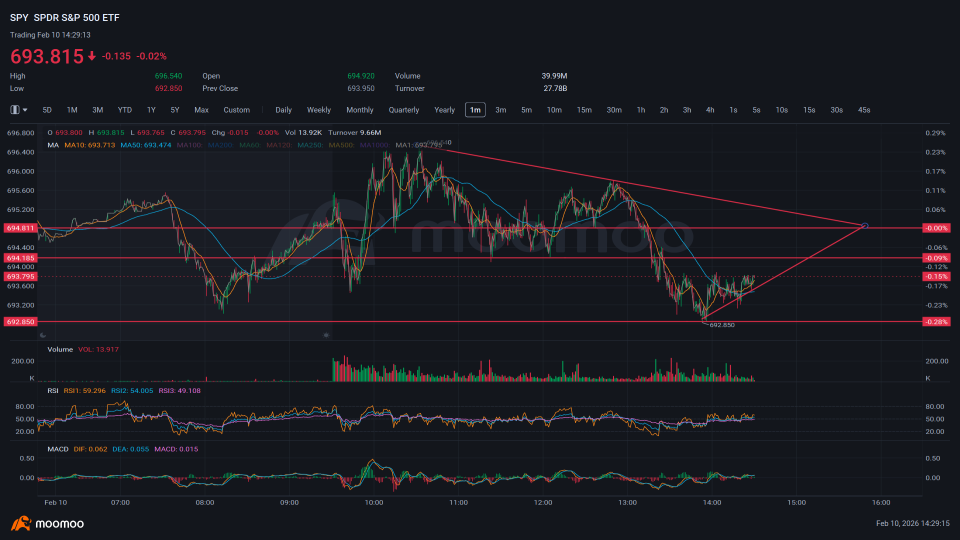
Task: Click the RSI1: 59.296 value
Action: coord(84,391)
